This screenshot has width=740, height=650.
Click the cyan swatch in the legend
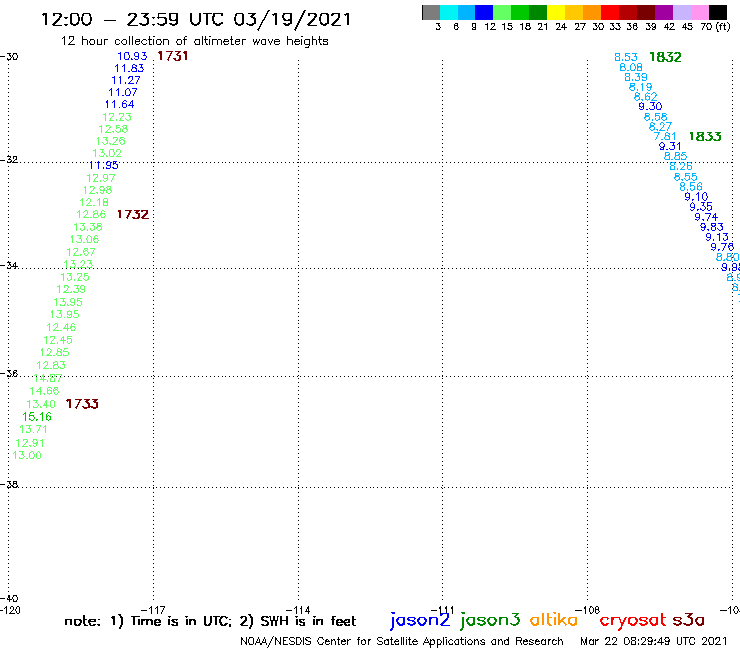click(449, 12)
